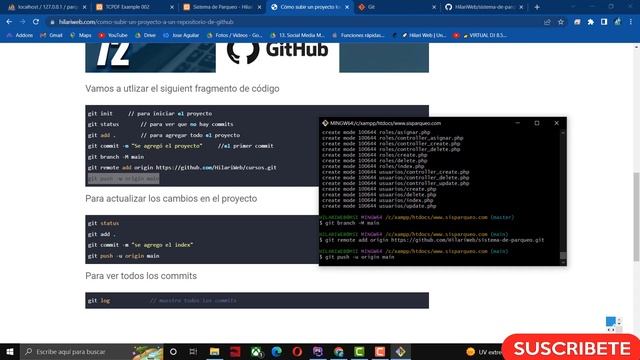Viewport: 640px width, 360px height.
Task: Open green Camtasia icon on taskbar
Action: pos(359,351)
